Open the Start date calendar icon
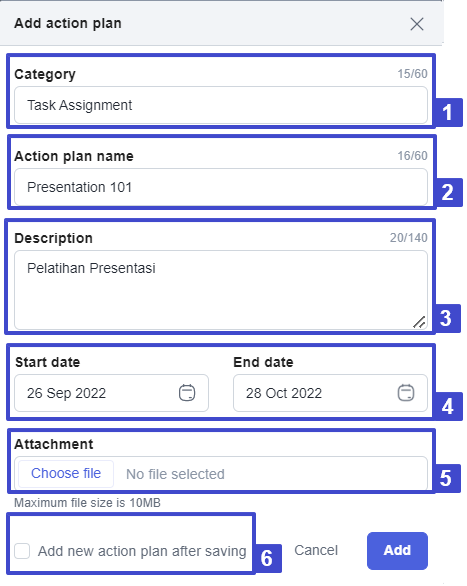The height and width of the screenshot is (586, 467). [x=187, y=393]
